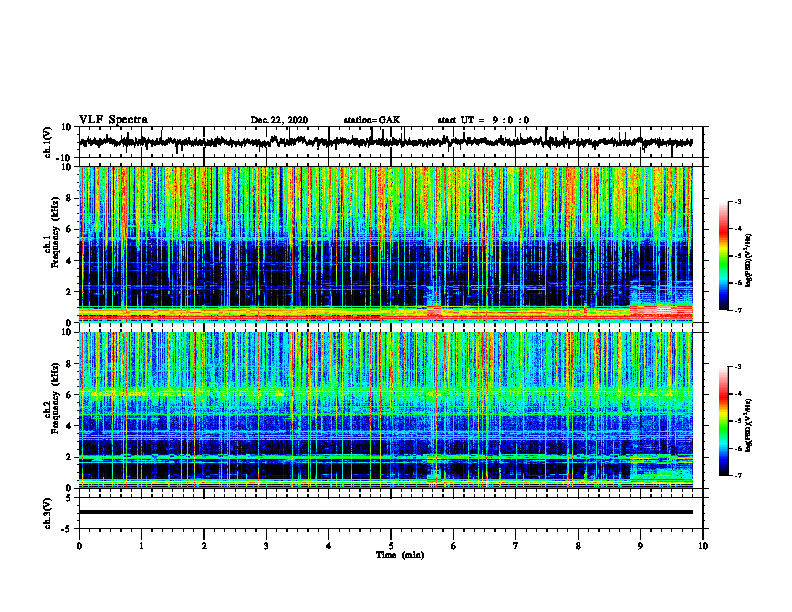
Task: Click the "-3" label on ch.1 colorbar
Action: pos(737,201)
